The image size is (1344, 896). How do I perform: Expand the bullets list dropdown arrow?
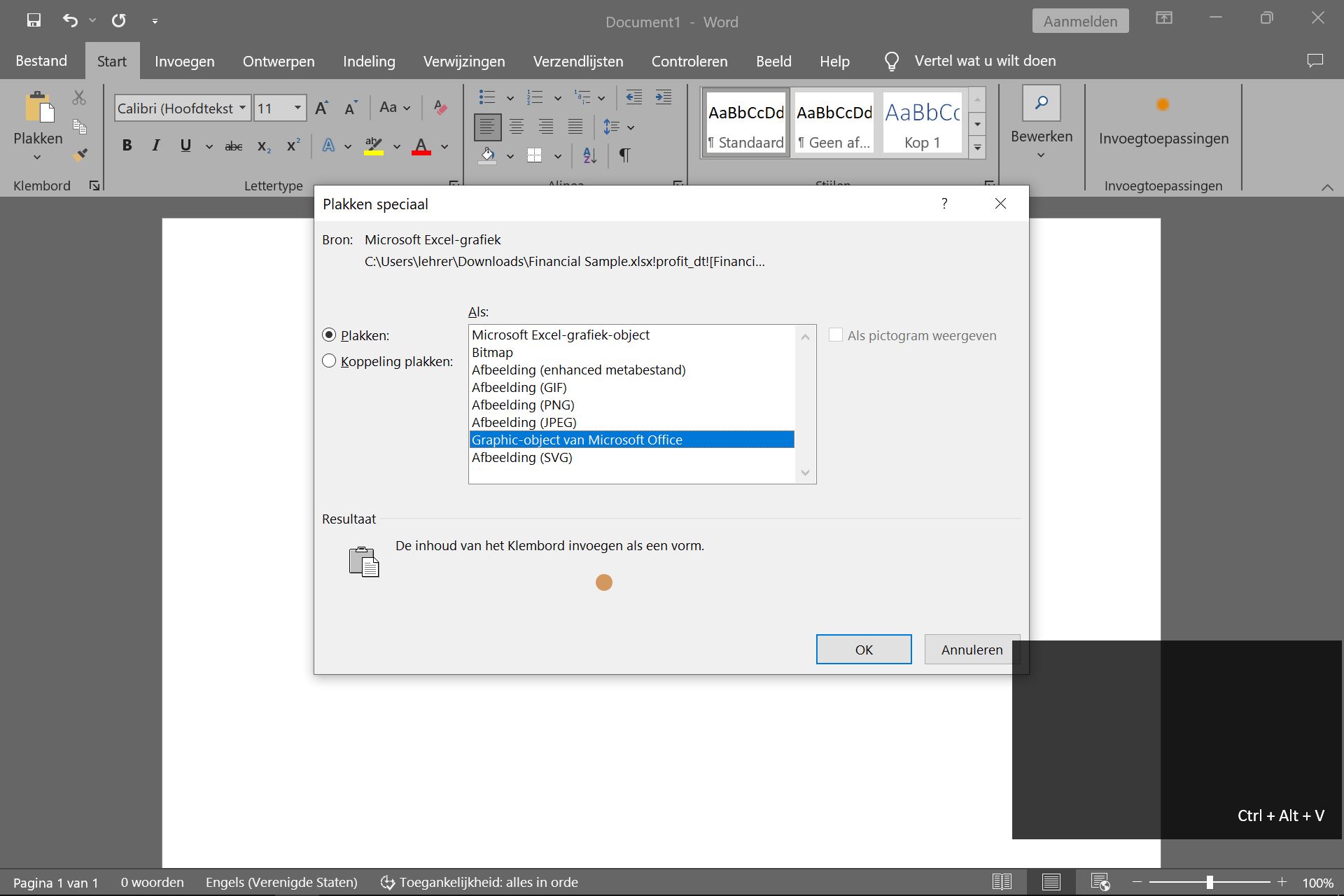(510, 98)
